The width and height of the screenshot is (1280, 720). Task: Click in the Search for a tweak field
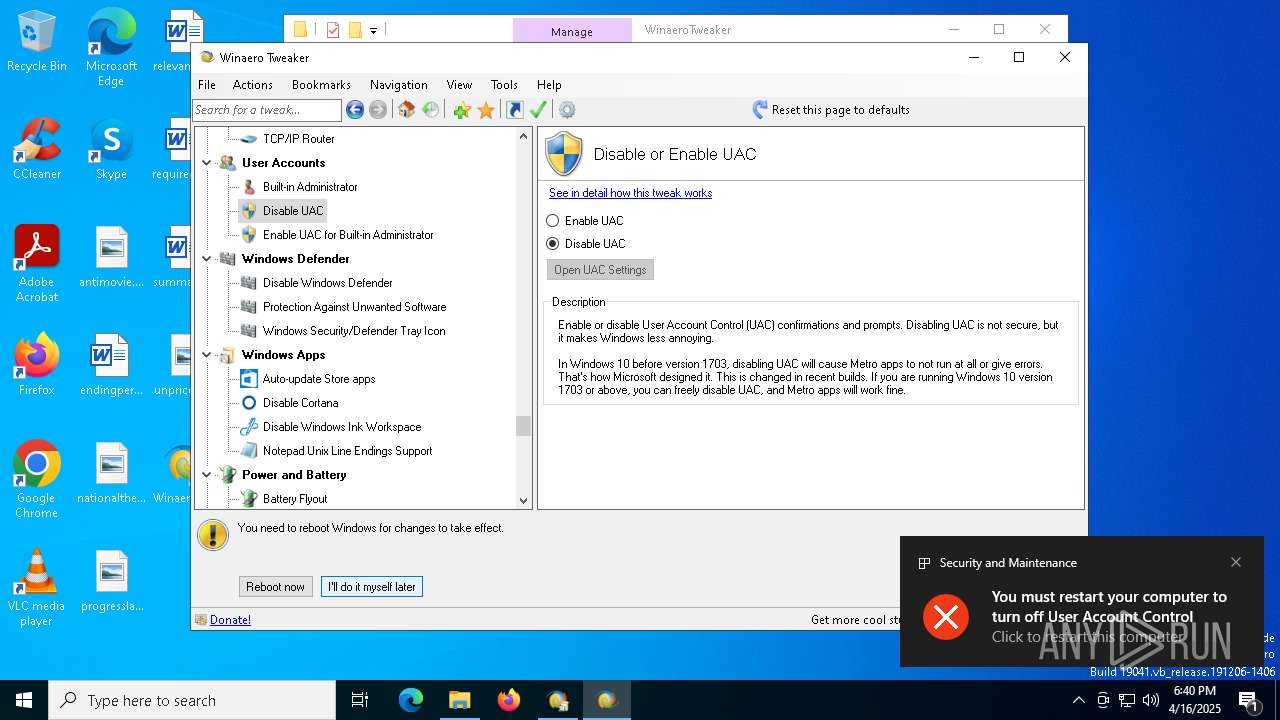[267, 110]
